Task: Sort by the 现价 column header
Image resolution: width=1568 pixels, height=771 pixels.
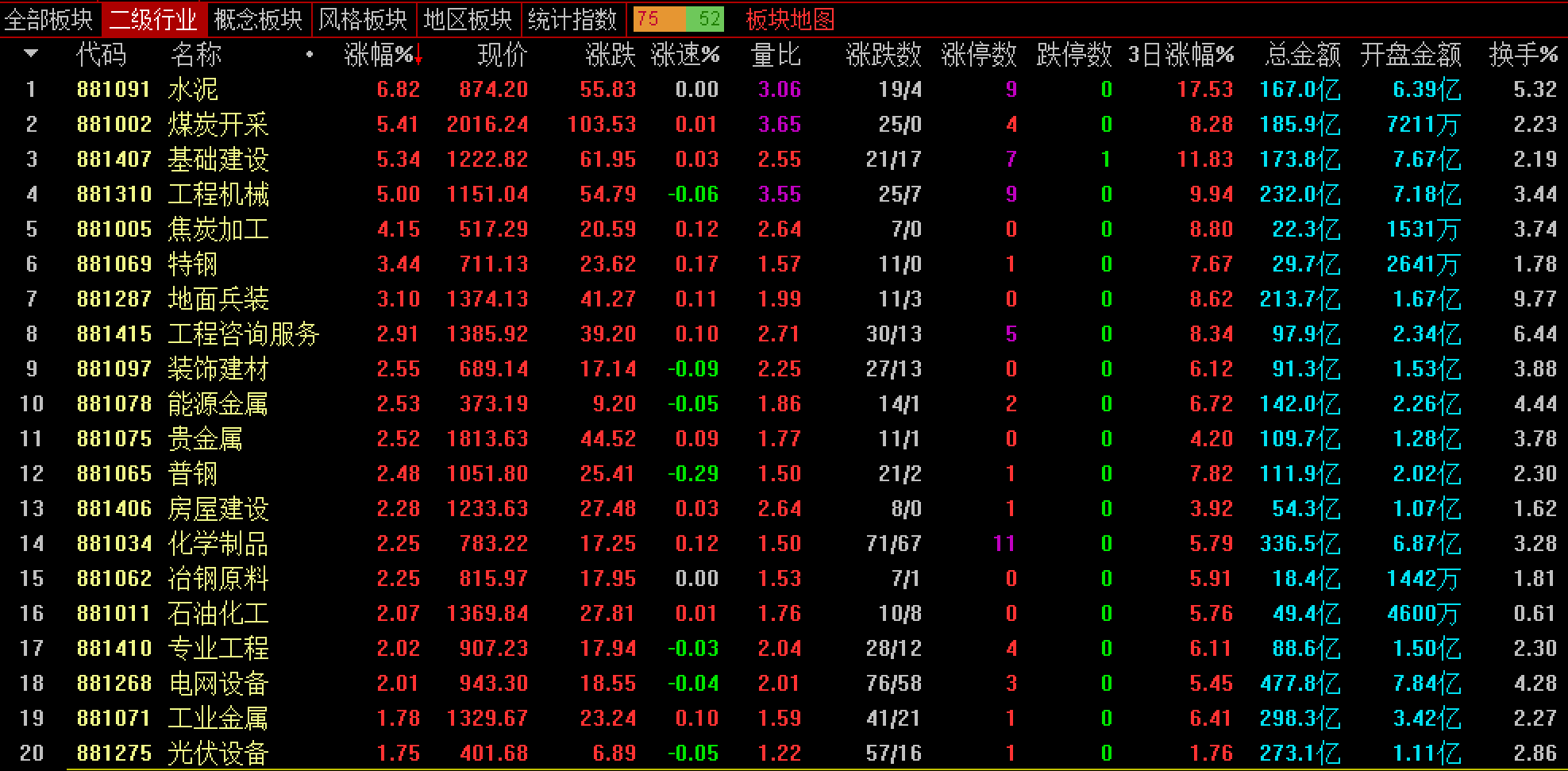Action: tap(503, 55)
